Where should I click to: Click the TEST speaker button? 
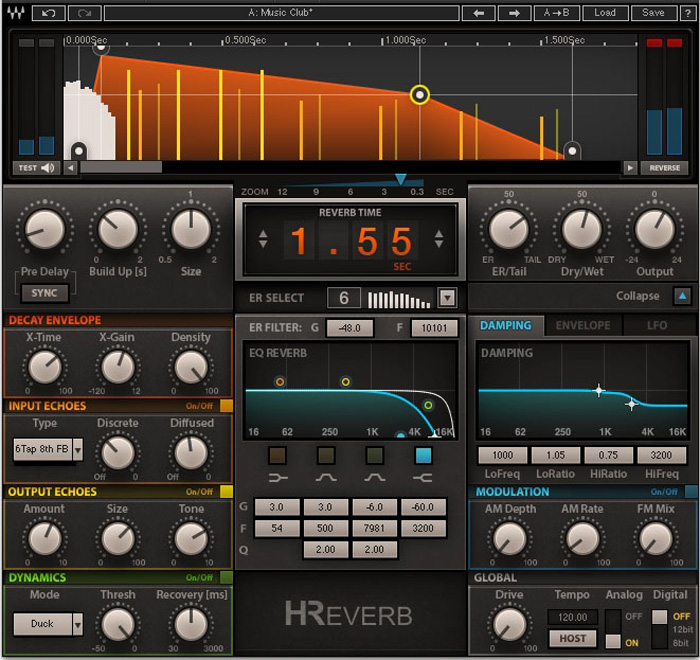click(x=37, y=168)
